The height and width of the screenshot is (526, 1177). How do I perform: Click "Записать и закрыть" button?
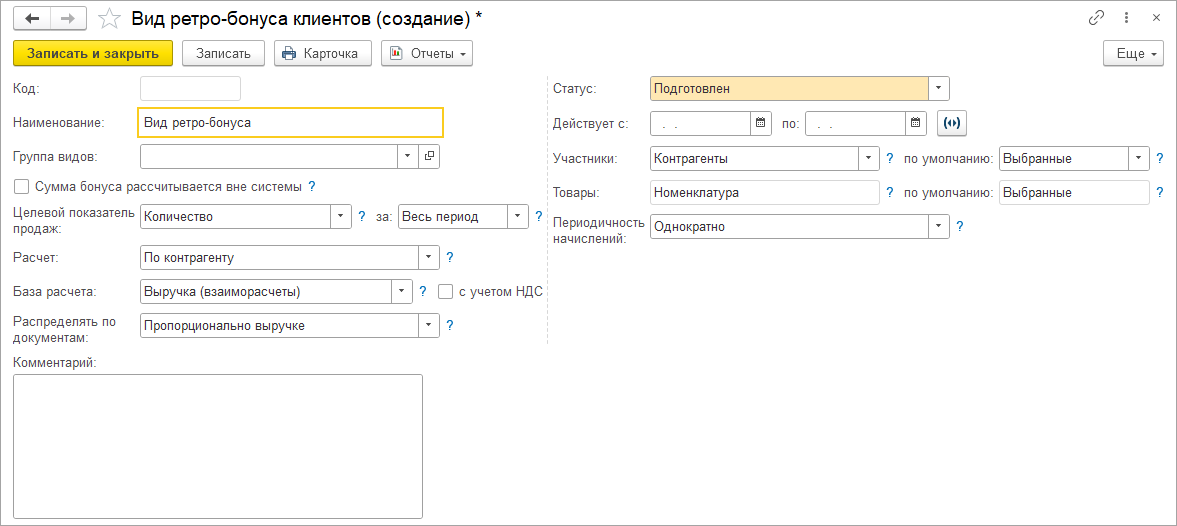[x=93, y=53]
